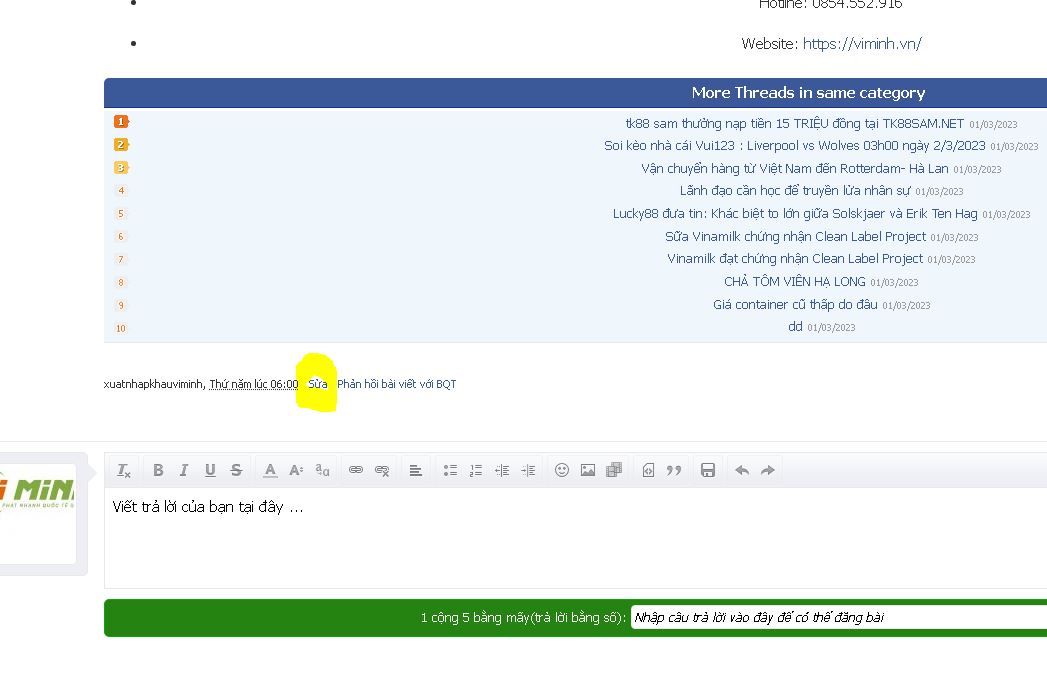Image resolution: width=1047 pixels, height=675 pixels.
Task: Click the captcha answer input field
Action: pos(838,618)
